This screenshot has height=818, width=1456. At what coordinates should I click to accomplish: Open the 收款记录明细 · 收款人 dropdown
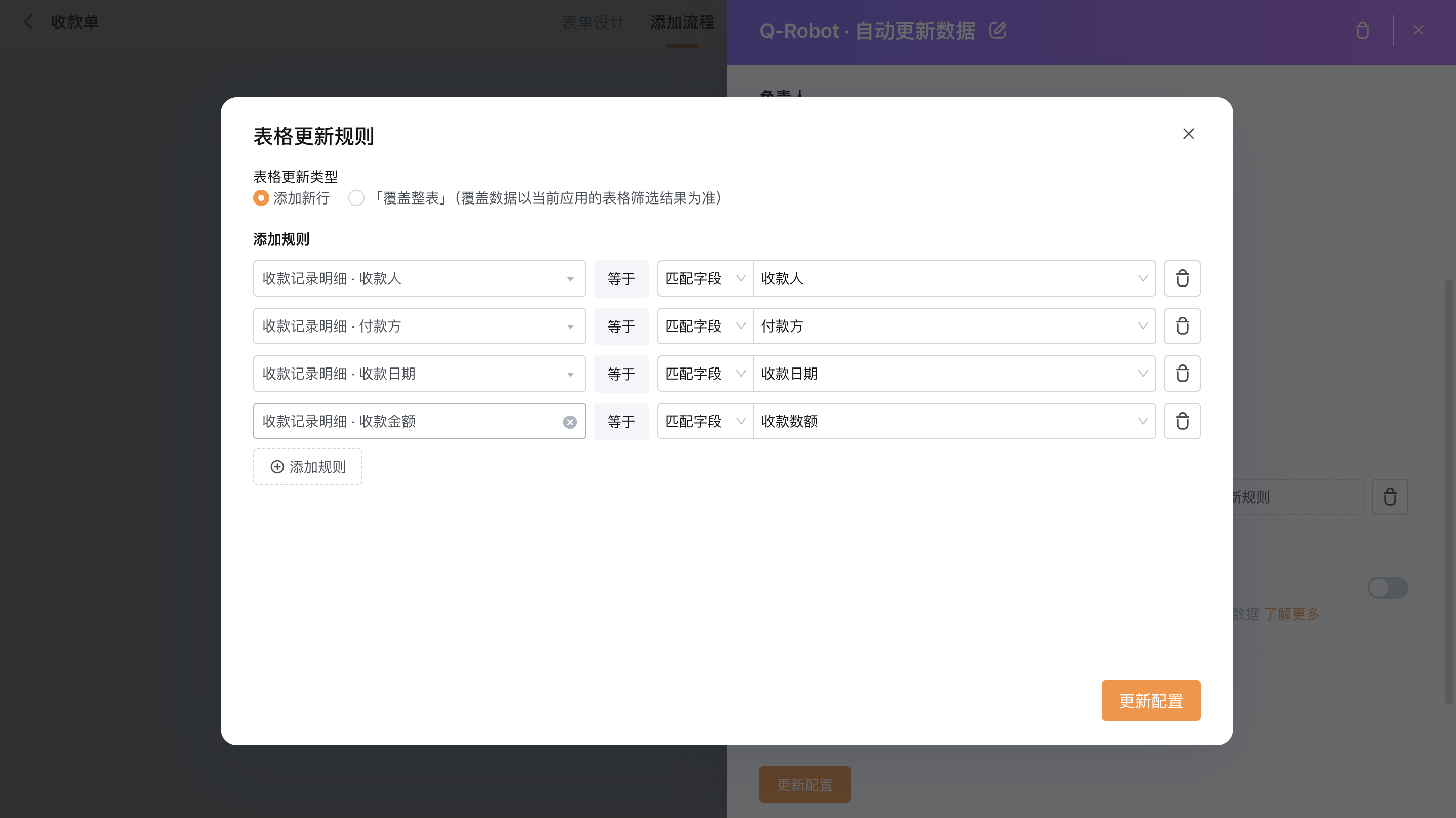(x=419, y=278)
